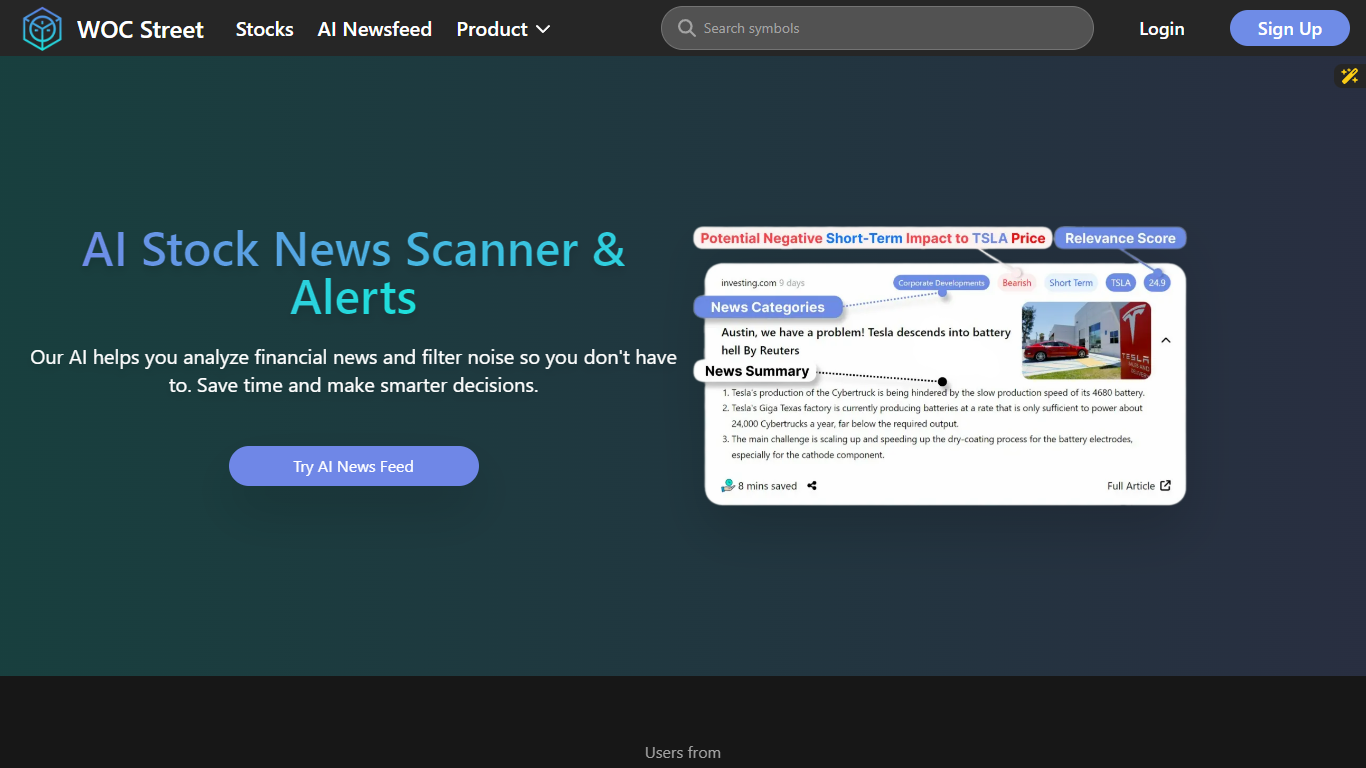Click the TSLA ticker tag

point(1121,283)
